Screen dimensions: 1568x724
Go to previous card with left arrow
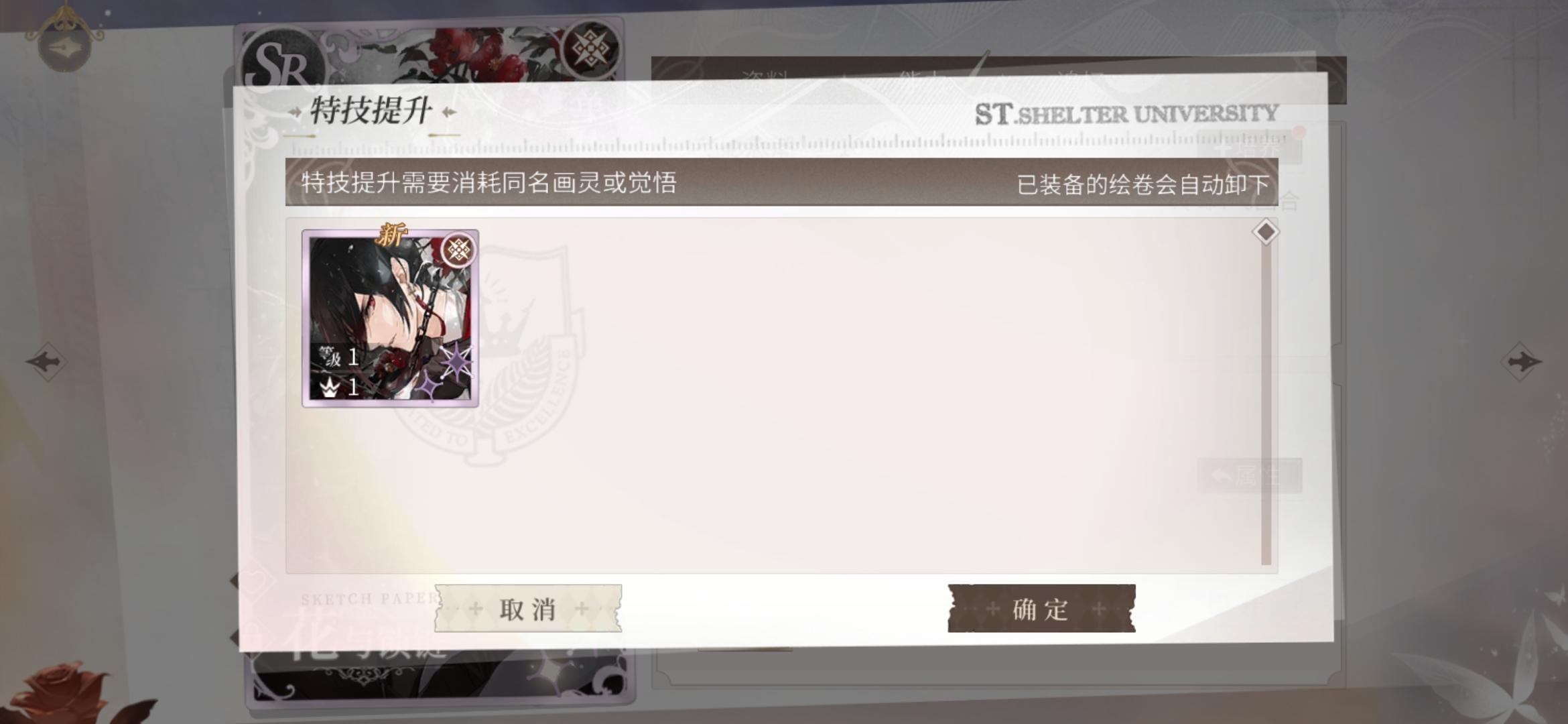point(46,362)
